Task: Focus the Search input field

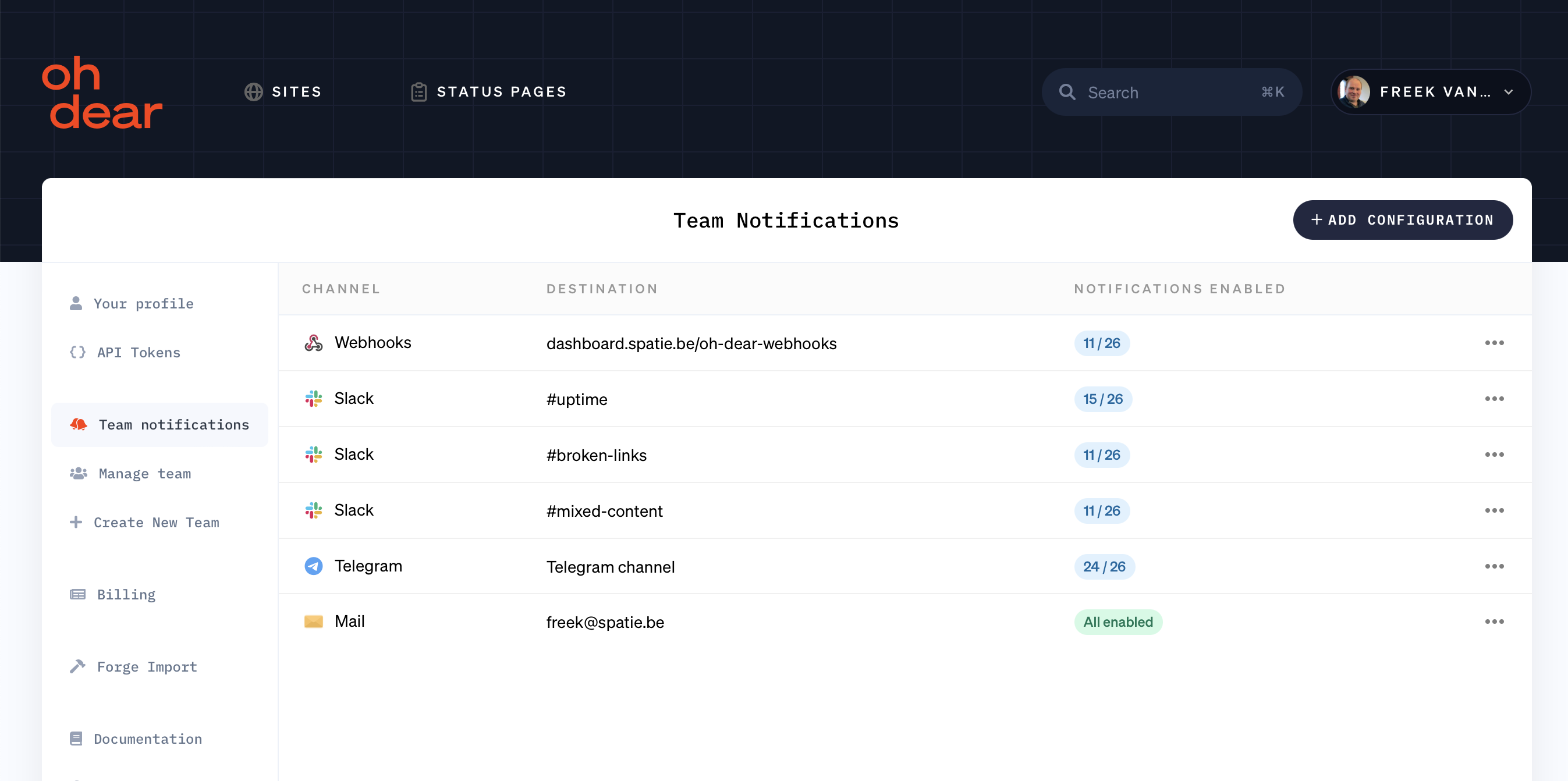Action: coord(1172,92)
